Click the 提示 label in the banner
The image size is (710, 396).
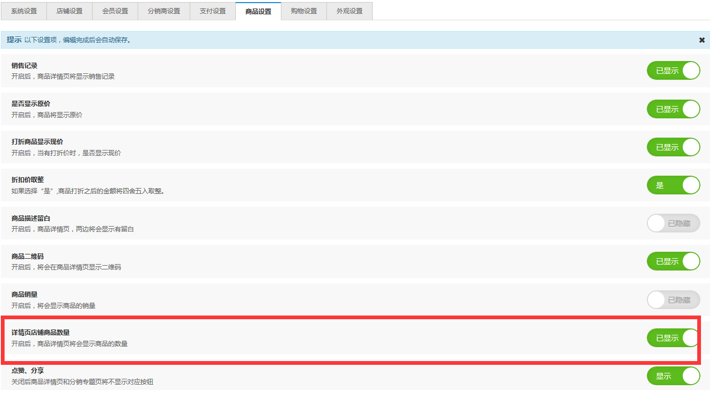pyautogui.click(x=14, y=40)
